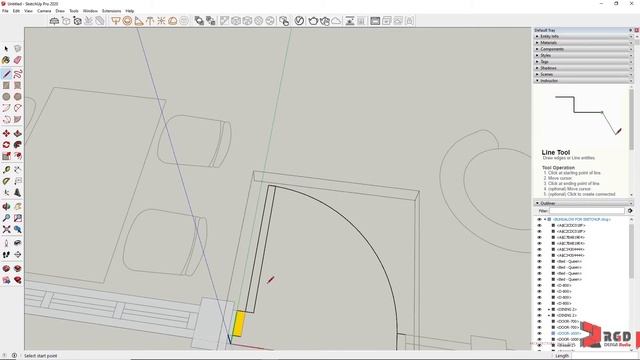Activate the Push/Pull tool
This screenshot has height=360, width=640.
point(18,133)
